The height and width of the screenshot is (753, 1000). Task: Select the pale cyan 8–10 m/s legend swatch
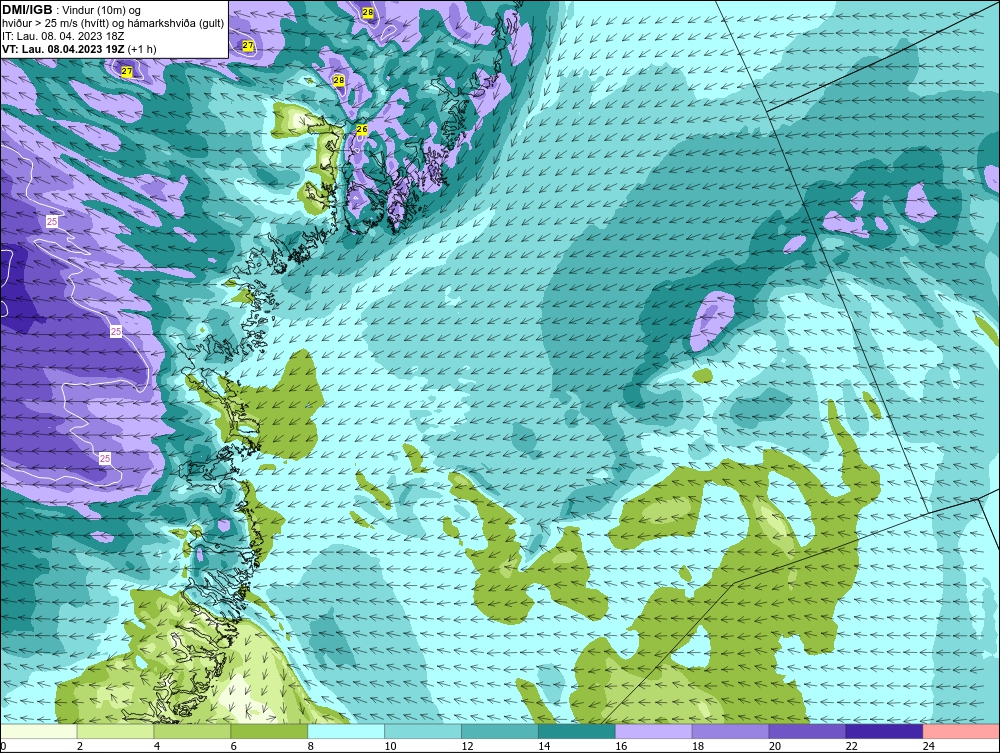(346, 731)
